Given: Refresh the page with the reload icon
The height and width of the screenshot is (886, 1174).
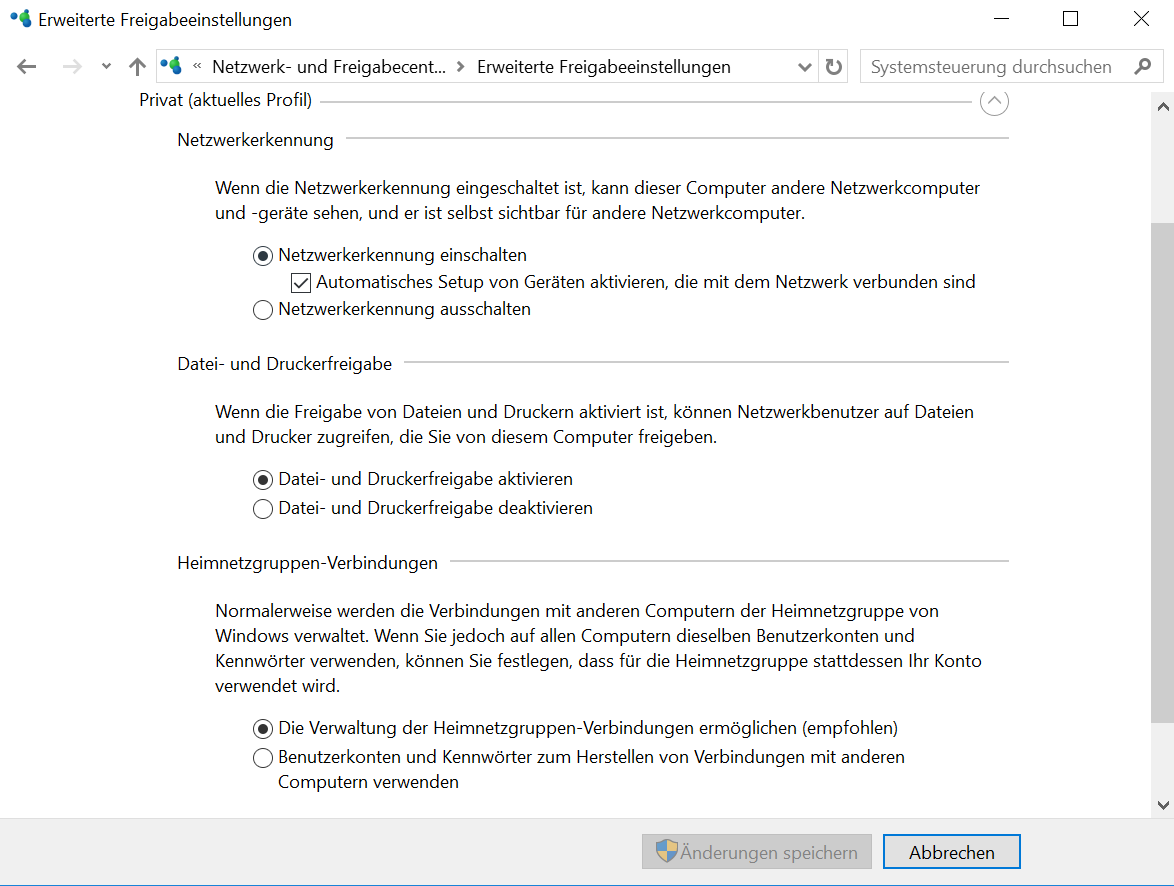Looking at the screenshot, I should (x=833, y=67).
